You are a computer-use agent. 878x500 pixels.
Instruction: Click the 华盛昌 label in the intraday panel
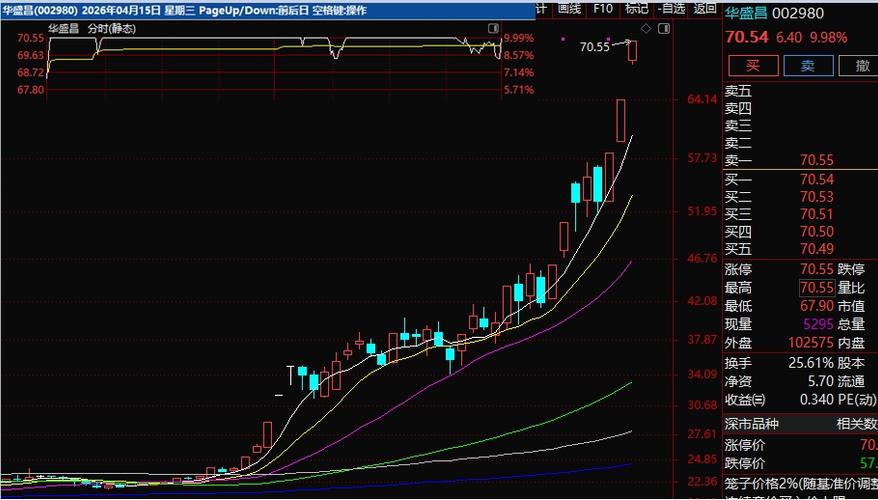pos(63,29)
